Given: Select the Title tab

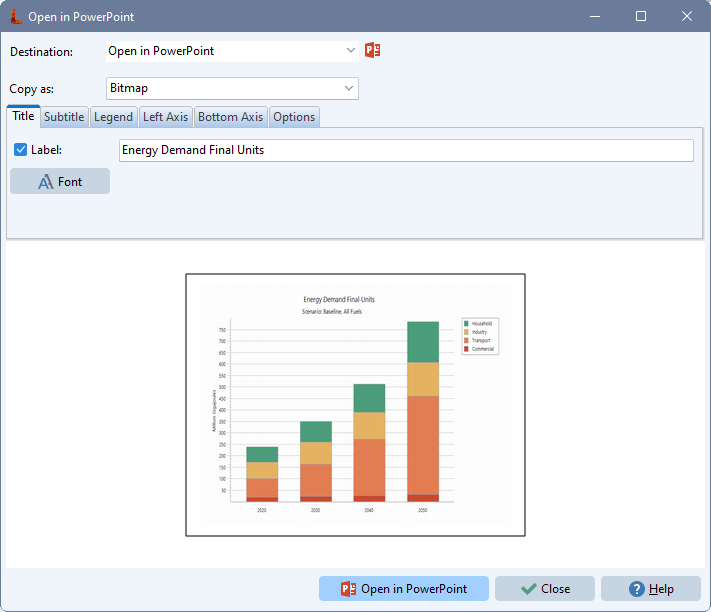Looking at the screenshot, I should 23,116.
